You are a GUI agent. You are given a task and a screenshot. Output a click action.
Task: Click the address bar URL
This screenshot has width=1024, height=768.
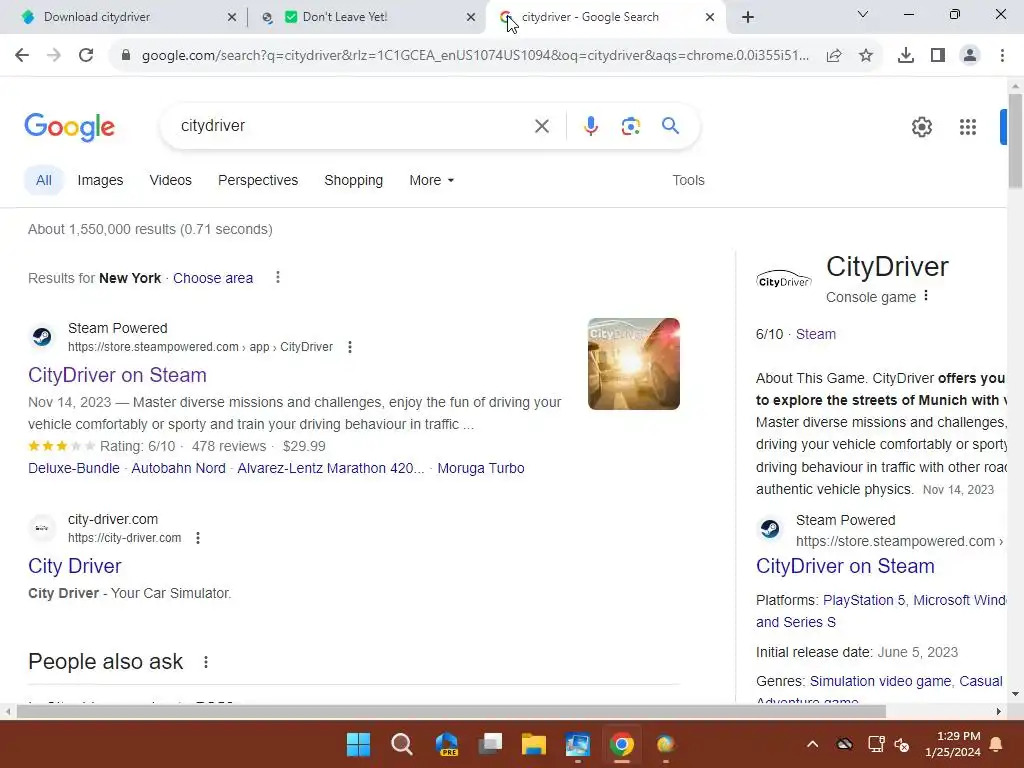pyautogui.click(x=475, y=56)
